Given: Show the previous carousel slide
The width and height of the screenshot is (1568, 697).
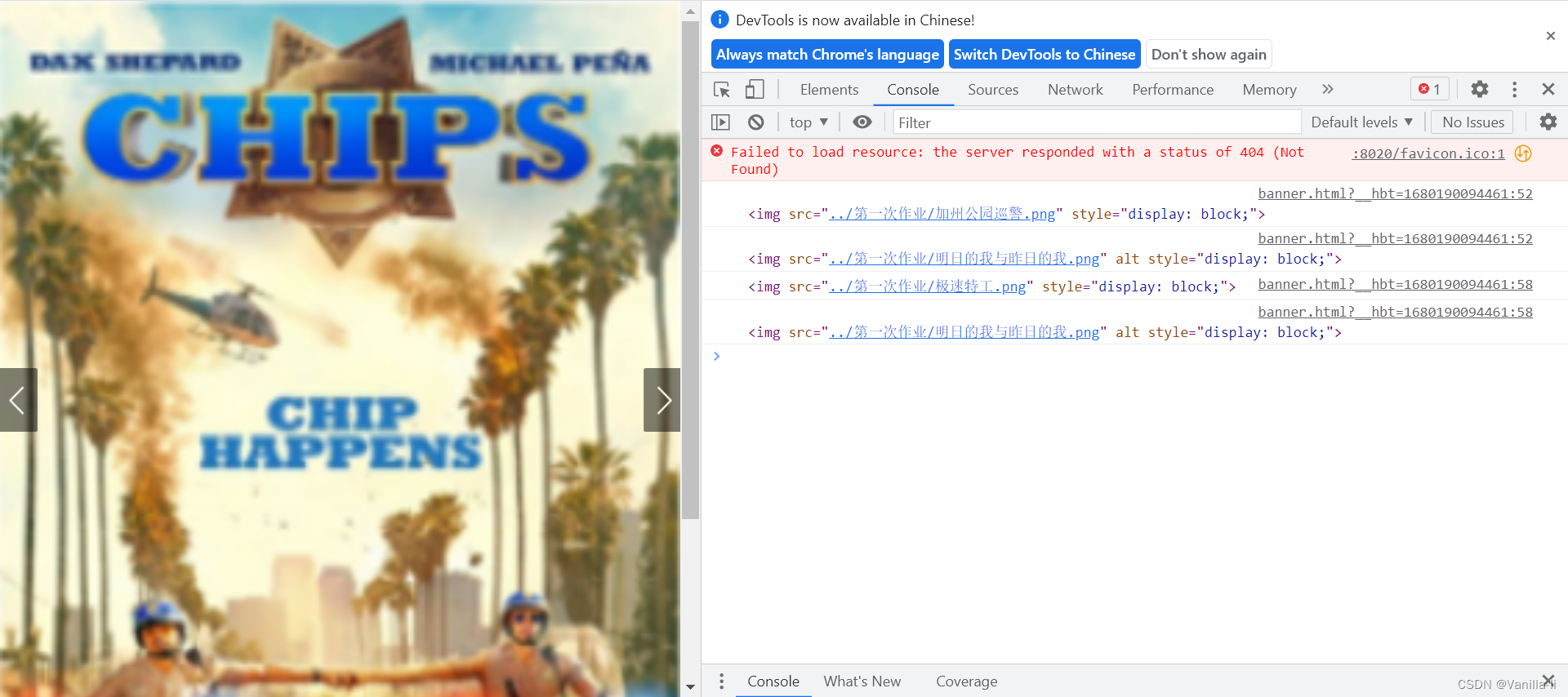Looking at the screenshot, I should [x=18, y=400].
